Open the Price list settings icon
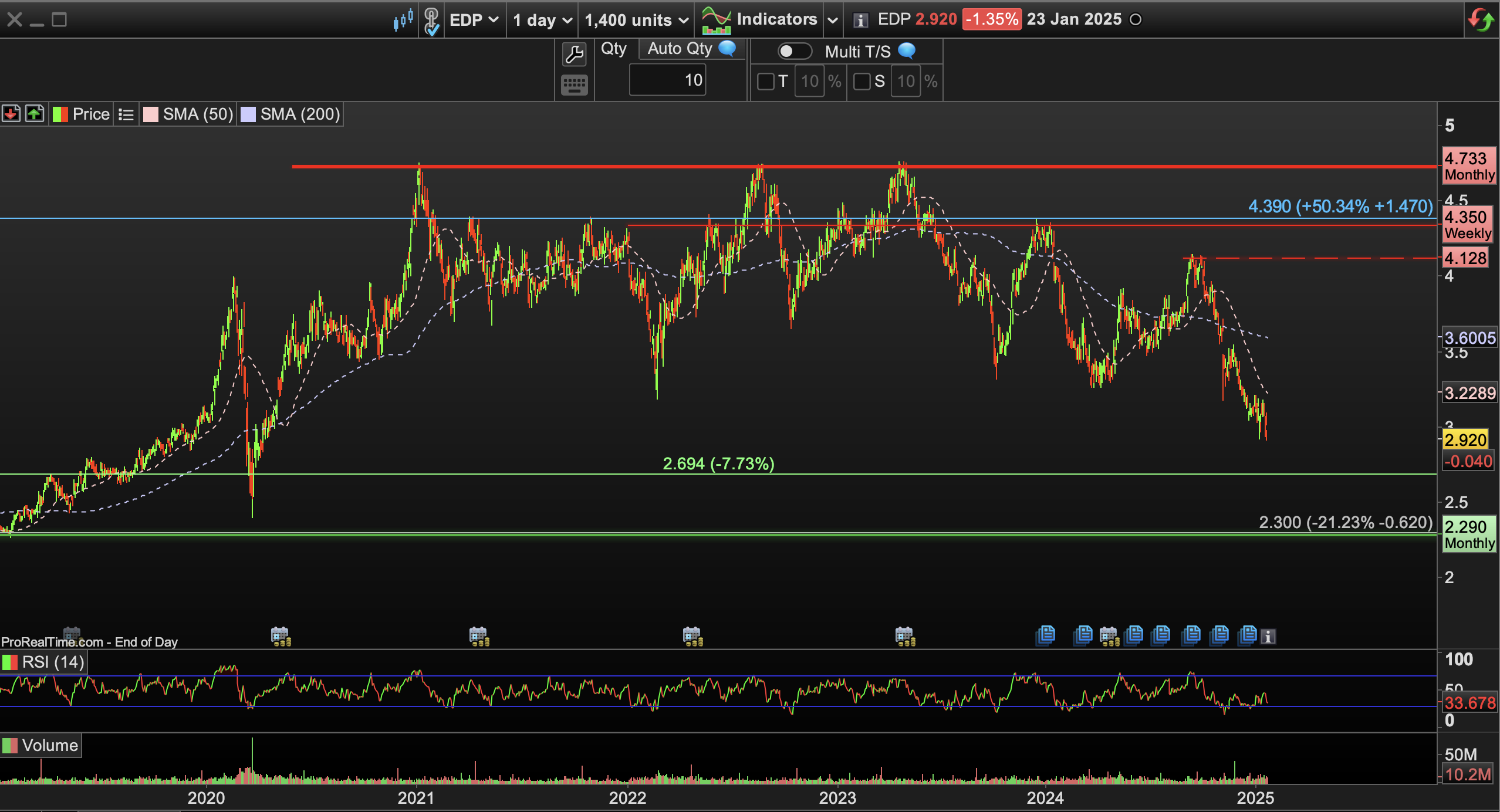The image size is (1500, 812). pos(126,114)
